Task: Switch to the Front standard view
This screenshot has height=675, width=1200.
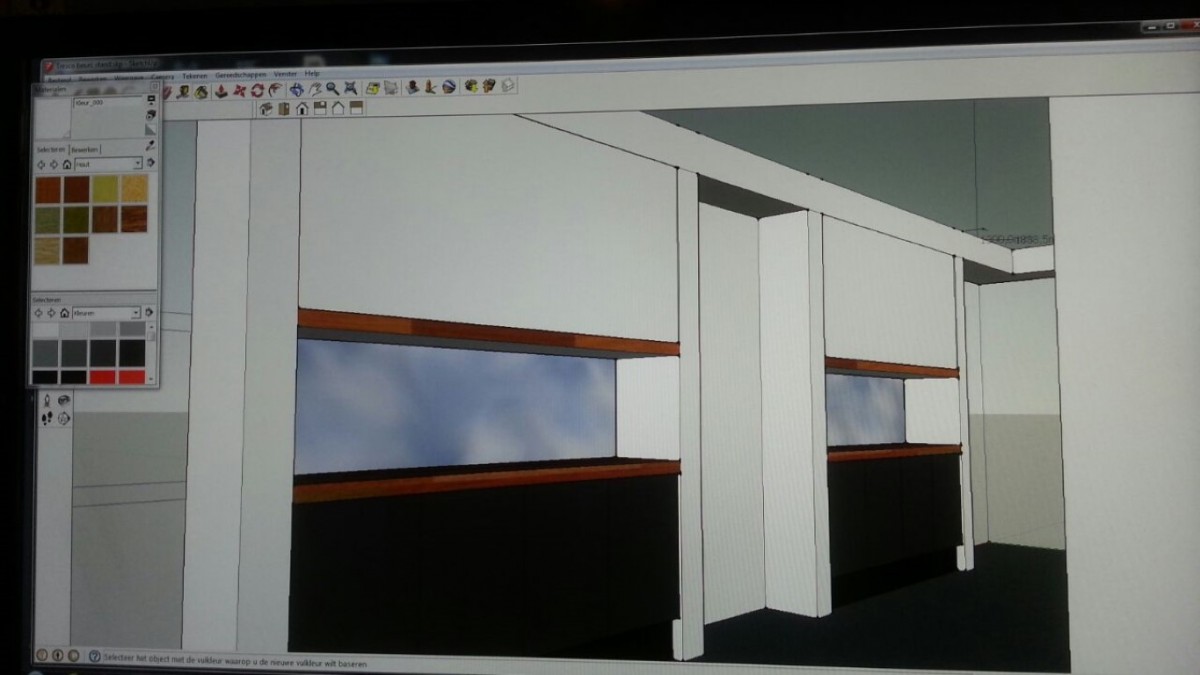Action: [x=302, y=109]
